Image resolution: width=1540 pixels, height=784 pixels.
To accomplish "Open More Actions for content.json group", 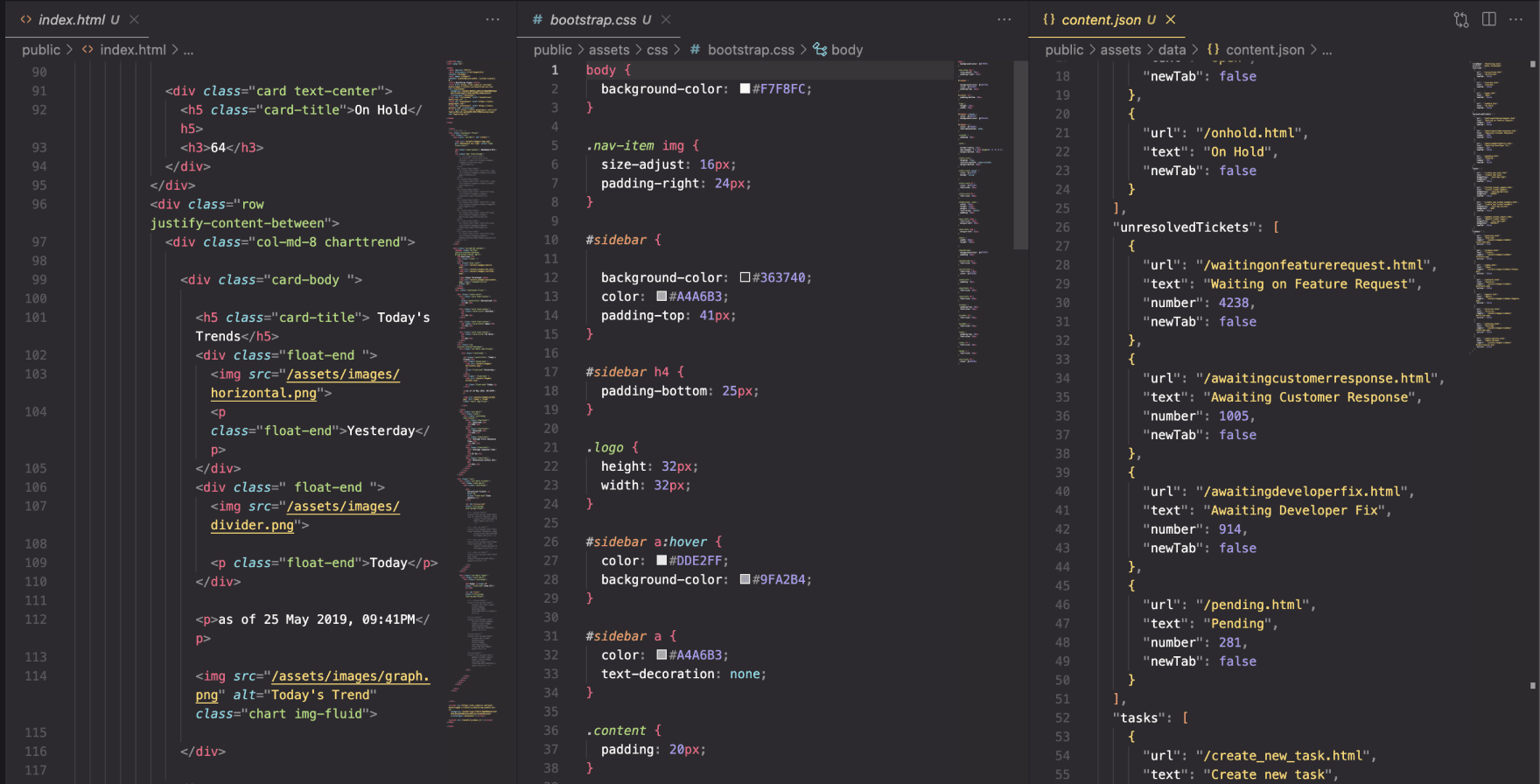I will [x=1515, y=19].
